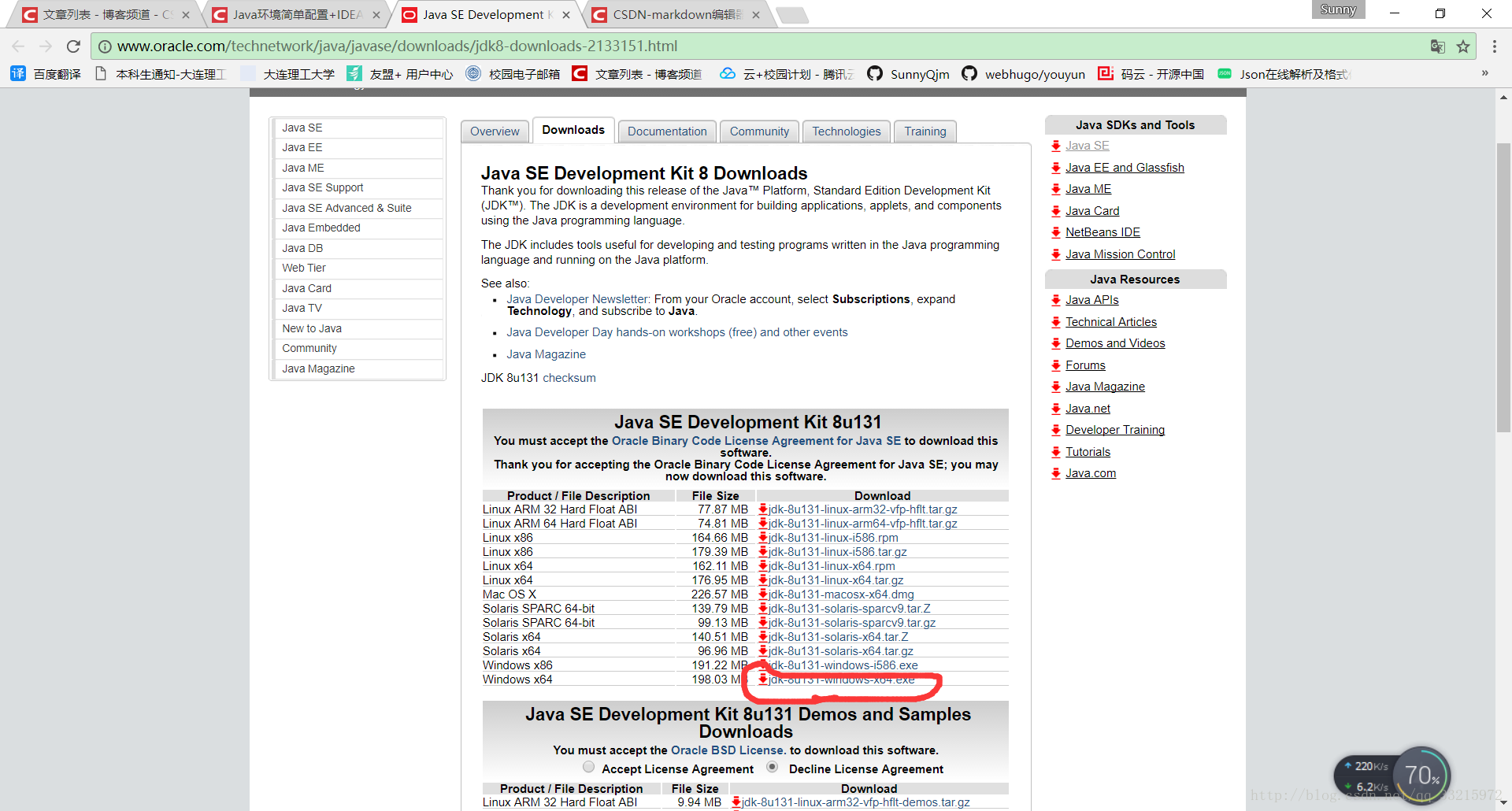Open a new browser tab
This screenshot has width=1512, height=811.
[x=791, y=15]
